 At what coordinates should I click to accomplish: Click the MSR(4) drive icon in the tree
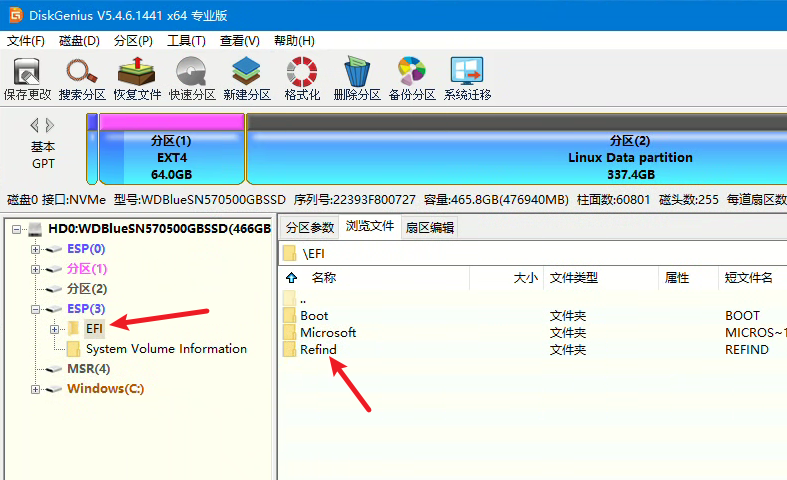tap(54, 369)
